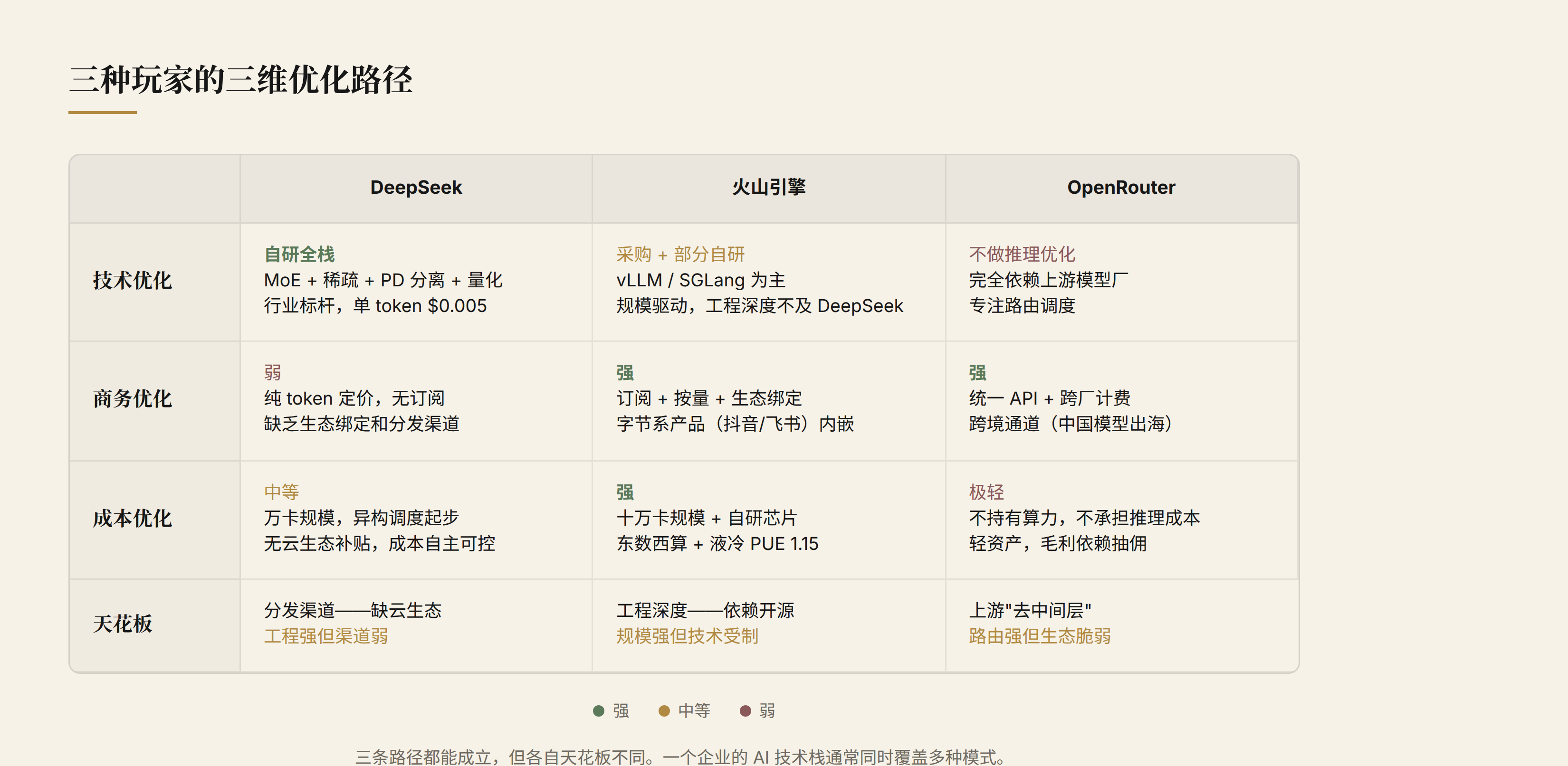Click the 弱 rating in DeepSeek 商务优化 cell

tap(272, 372)
